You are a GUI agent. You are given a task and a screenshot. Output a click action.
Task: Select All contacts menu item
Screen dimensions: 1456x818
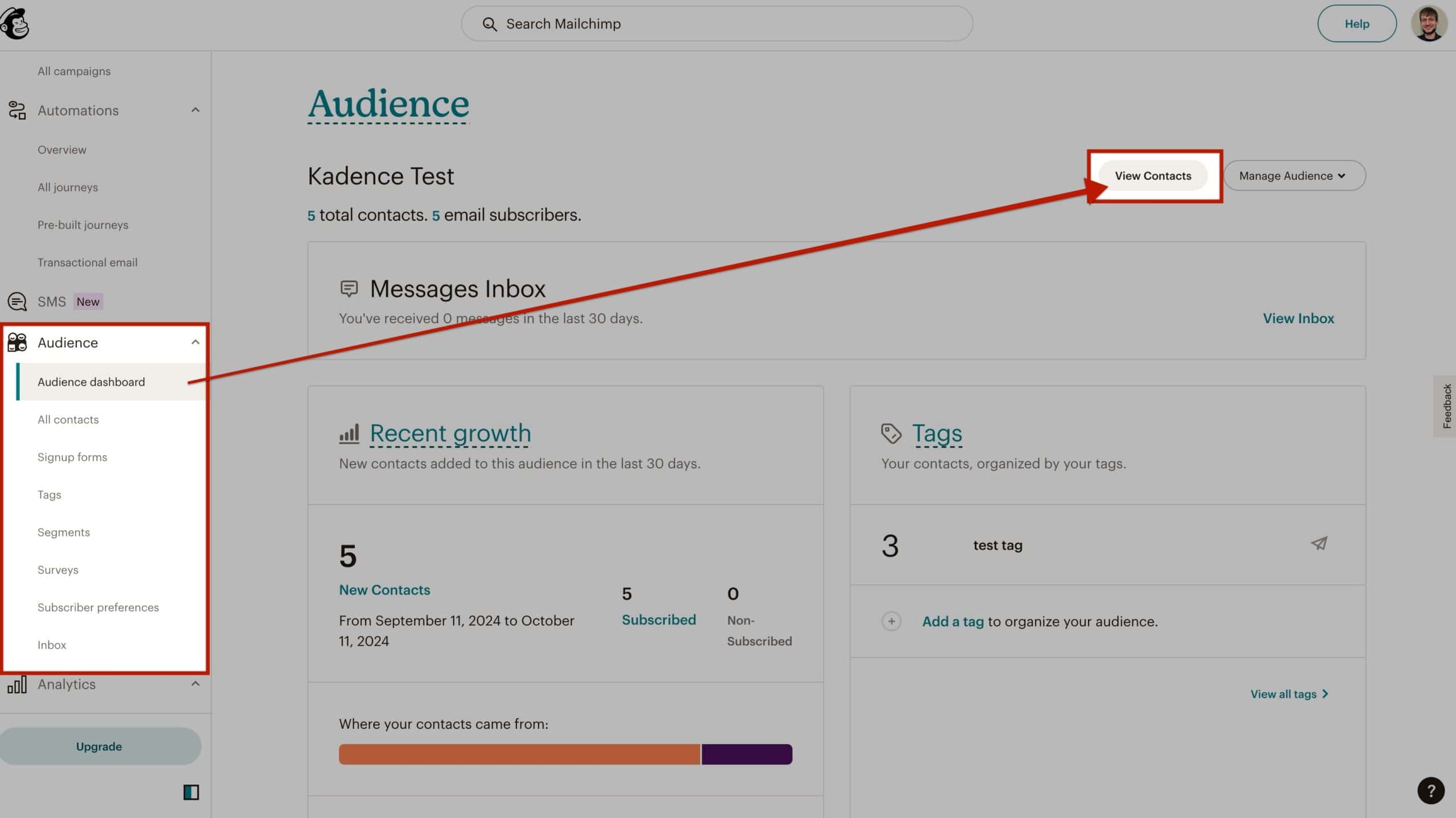[68, 419]
